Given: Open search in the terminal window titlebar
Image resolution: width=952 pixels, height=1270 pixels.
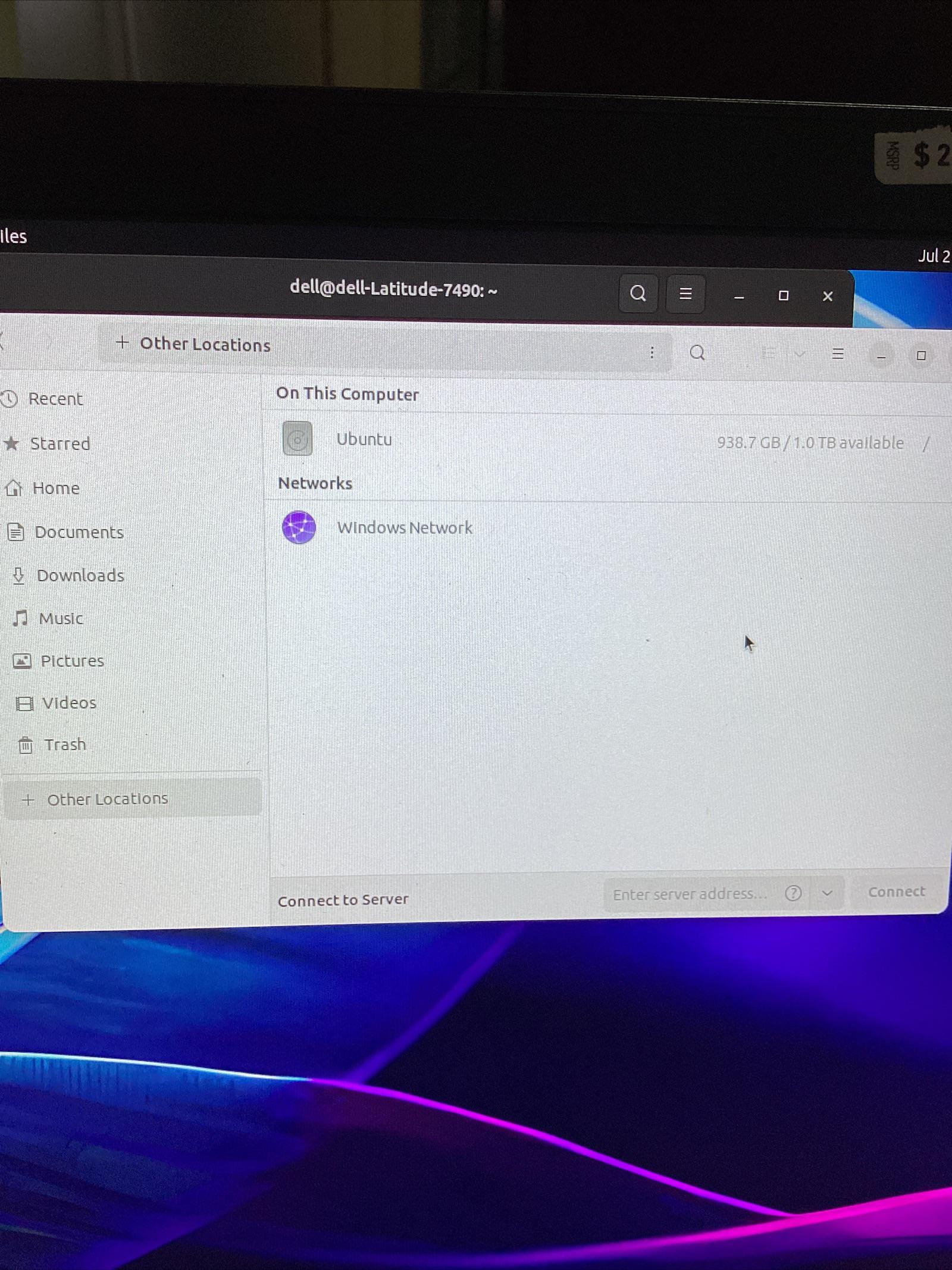Looking at the screenshot, I should (x=638, y=293).
